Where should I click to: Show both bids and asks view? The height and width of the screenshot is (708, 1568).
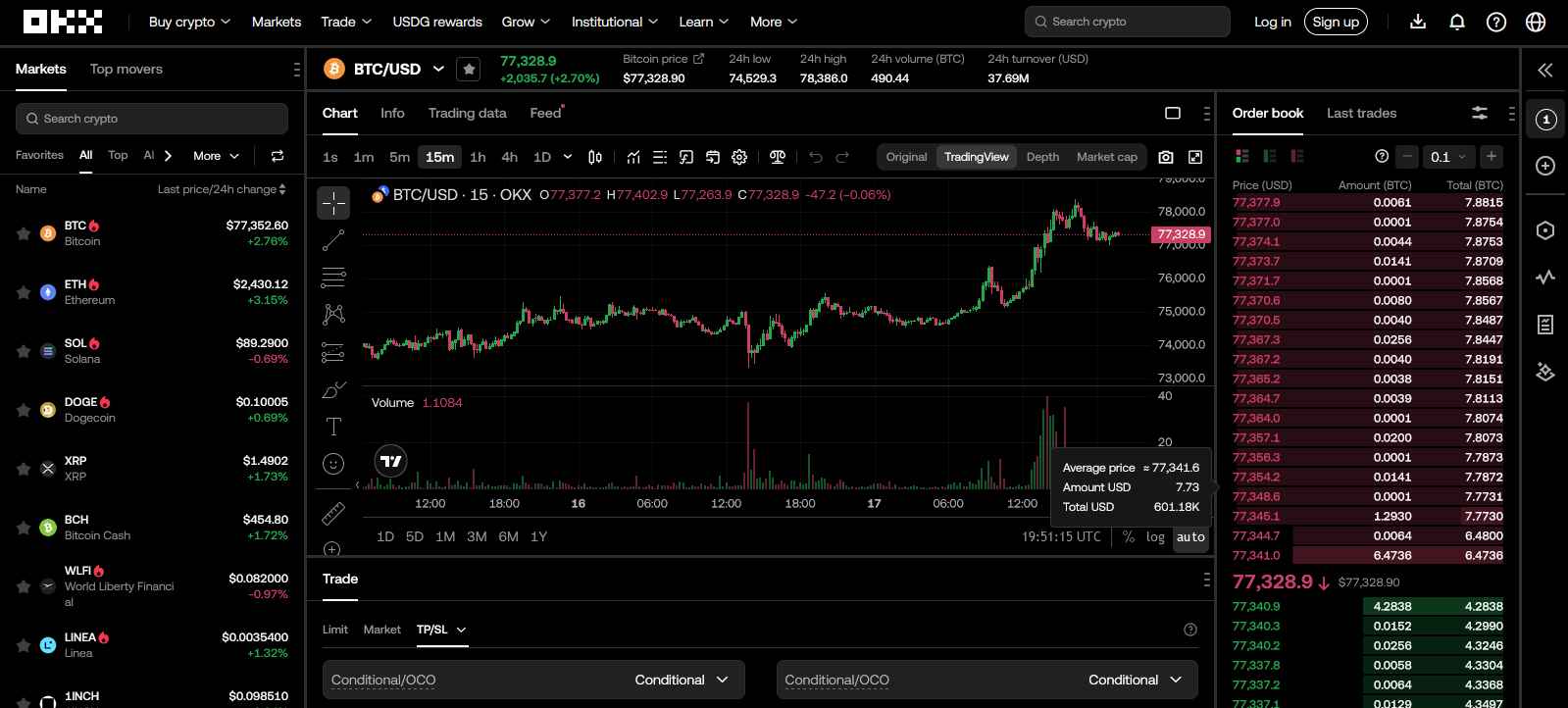(1242, 156)
